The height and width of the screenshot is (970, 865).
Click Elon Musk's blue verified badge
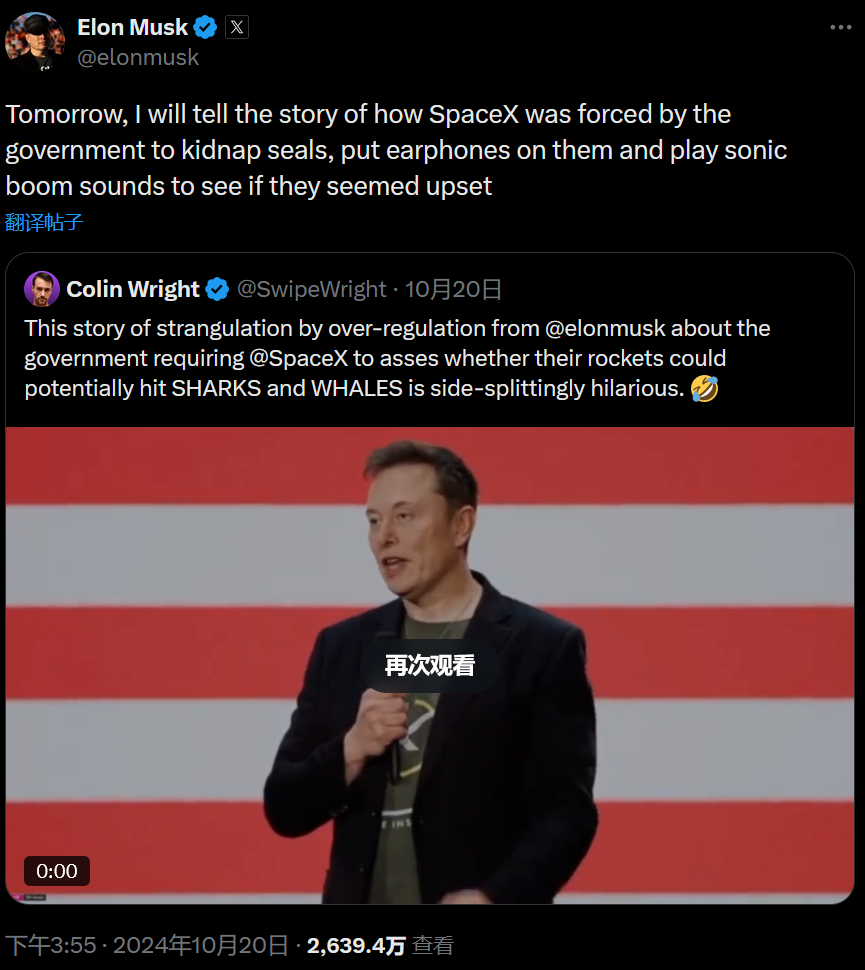(x=205, y=27)
